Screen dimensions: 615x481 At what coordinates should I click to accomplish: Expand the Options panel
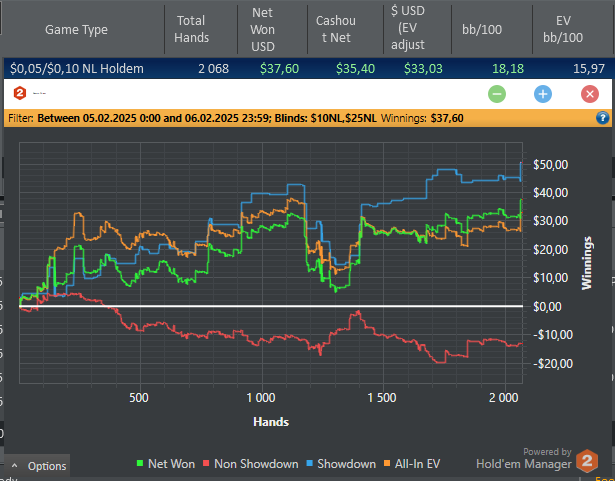point(37,466)
